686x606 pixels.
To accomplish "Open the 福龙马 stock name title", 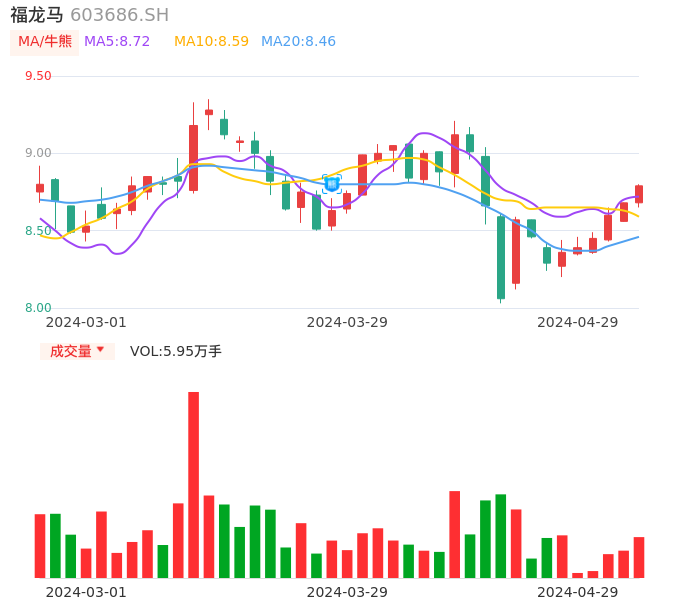I will click(x=37, y=15).
